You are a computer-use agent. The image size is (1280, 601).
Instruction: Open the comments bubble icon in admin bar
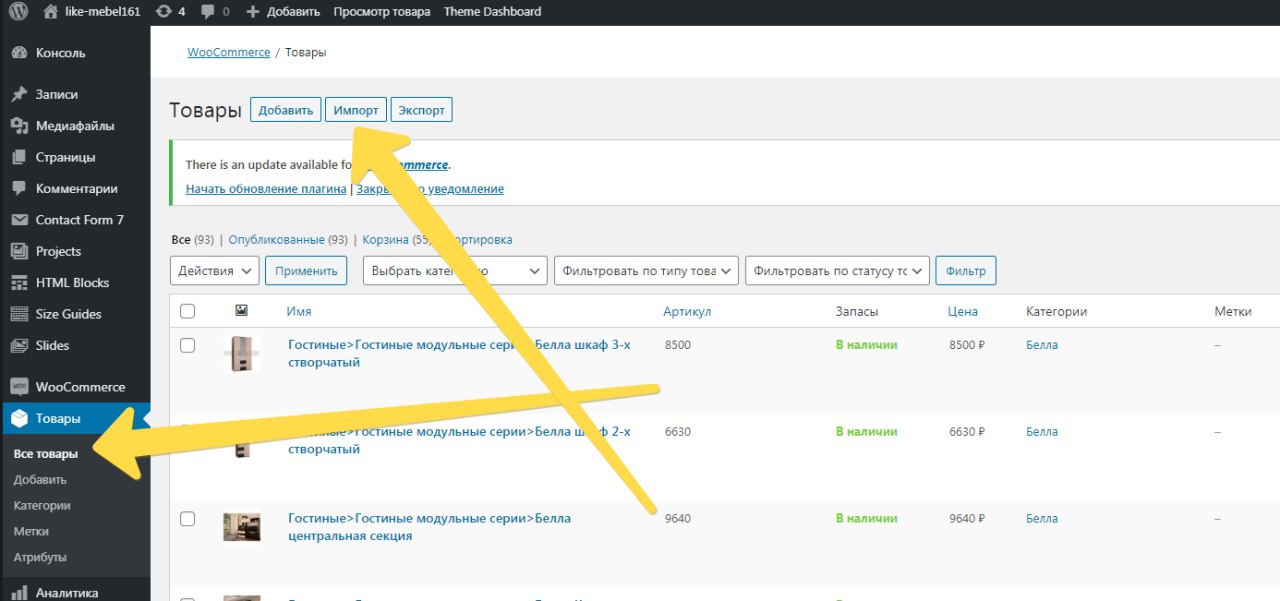click(x=208, y=12)
